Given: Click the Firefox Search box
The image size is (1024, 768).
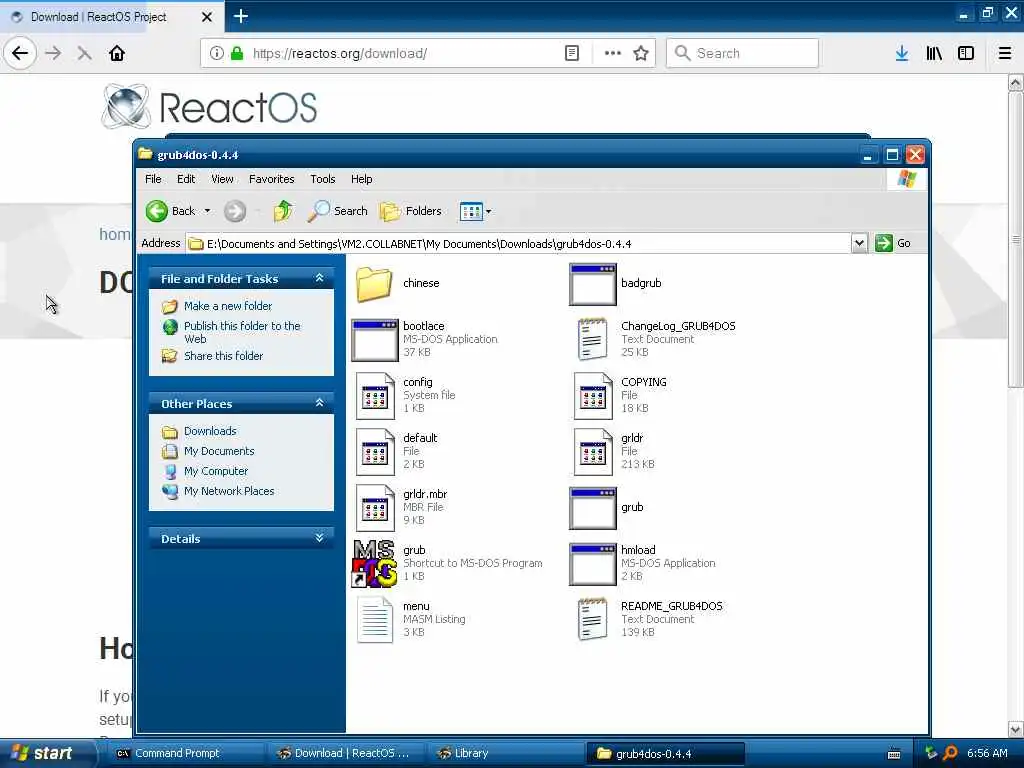Looking at the screenshot, I should [x=742, y=54].
